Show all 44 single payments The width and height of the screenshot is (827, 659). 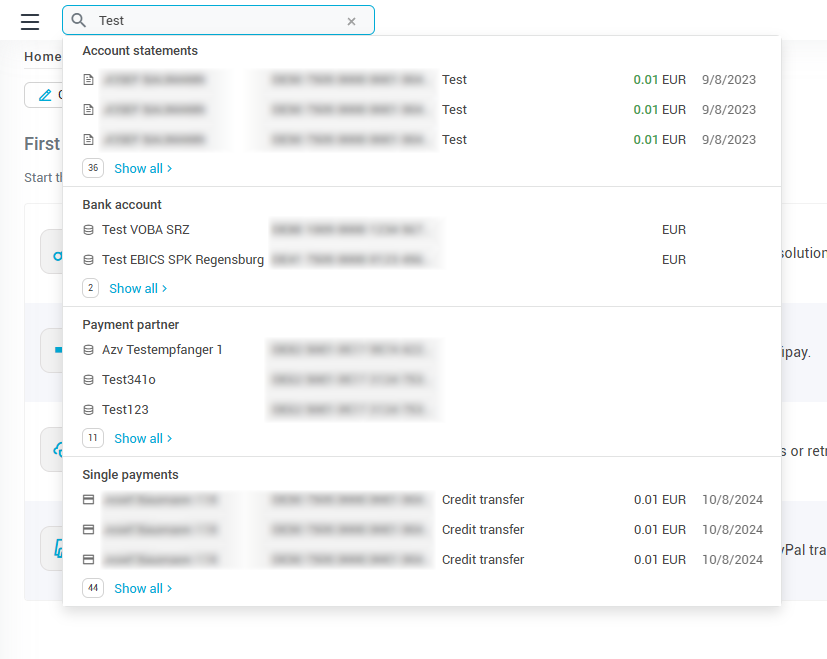pyautogui.click(x=142, y=589)
